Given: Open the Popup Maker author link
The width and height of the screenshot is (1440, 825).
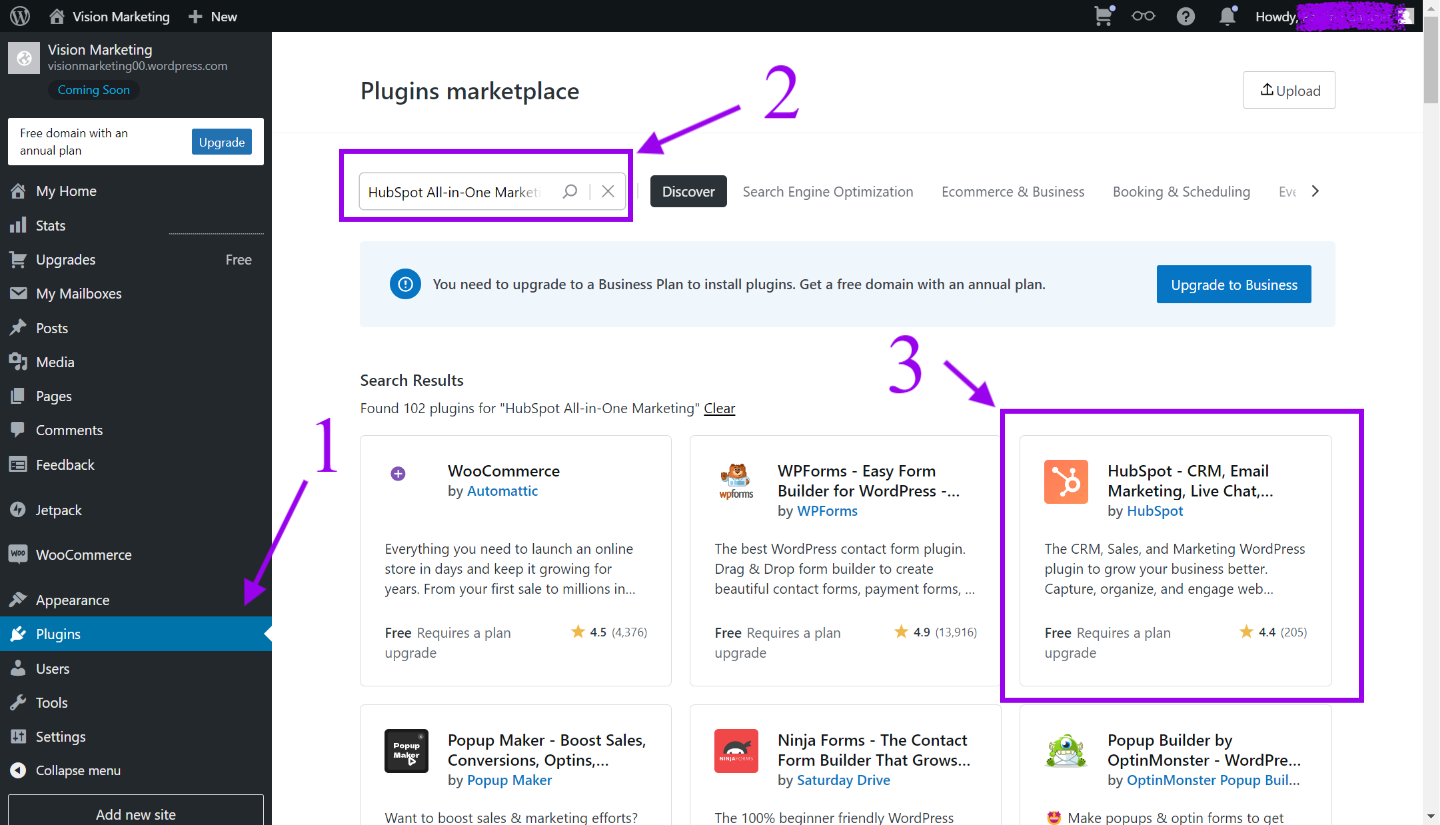Looking at the screenshot, I should (x=509, y=780).
